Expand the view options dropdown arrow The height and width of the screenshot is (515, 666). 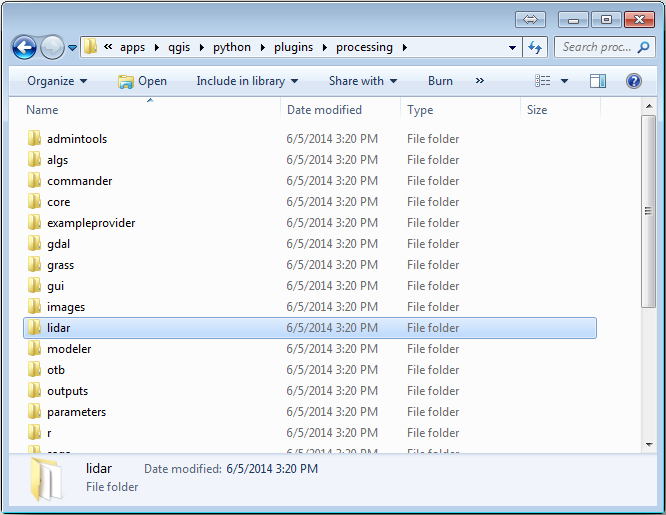tap(564, 81)
